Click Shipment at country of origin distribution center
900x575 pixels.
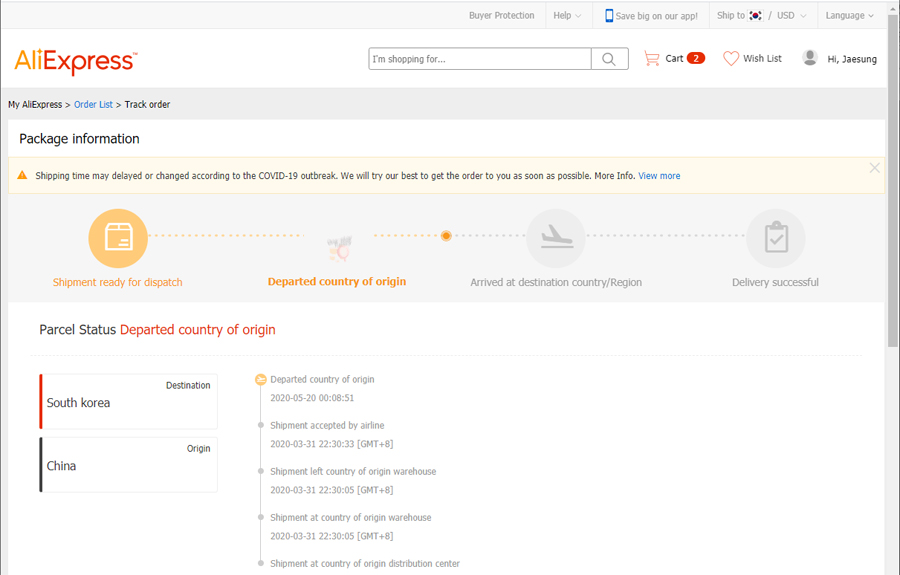tap(365, 564)
